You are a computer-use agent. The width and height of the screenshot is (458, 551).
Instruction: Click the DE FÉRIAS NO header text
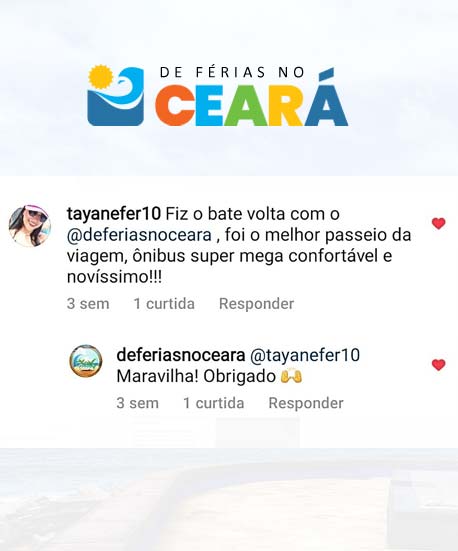[x=232, y=72]
